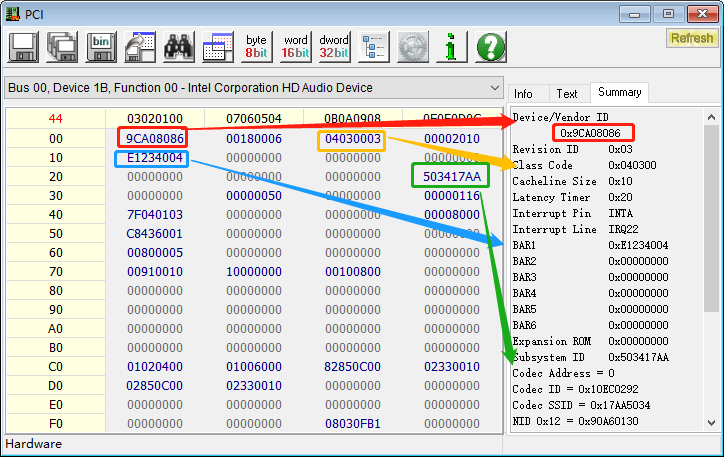Click the summary panel scroll down arrow
Viewport: 724px width, 457px height.
(x=711, y=422)
